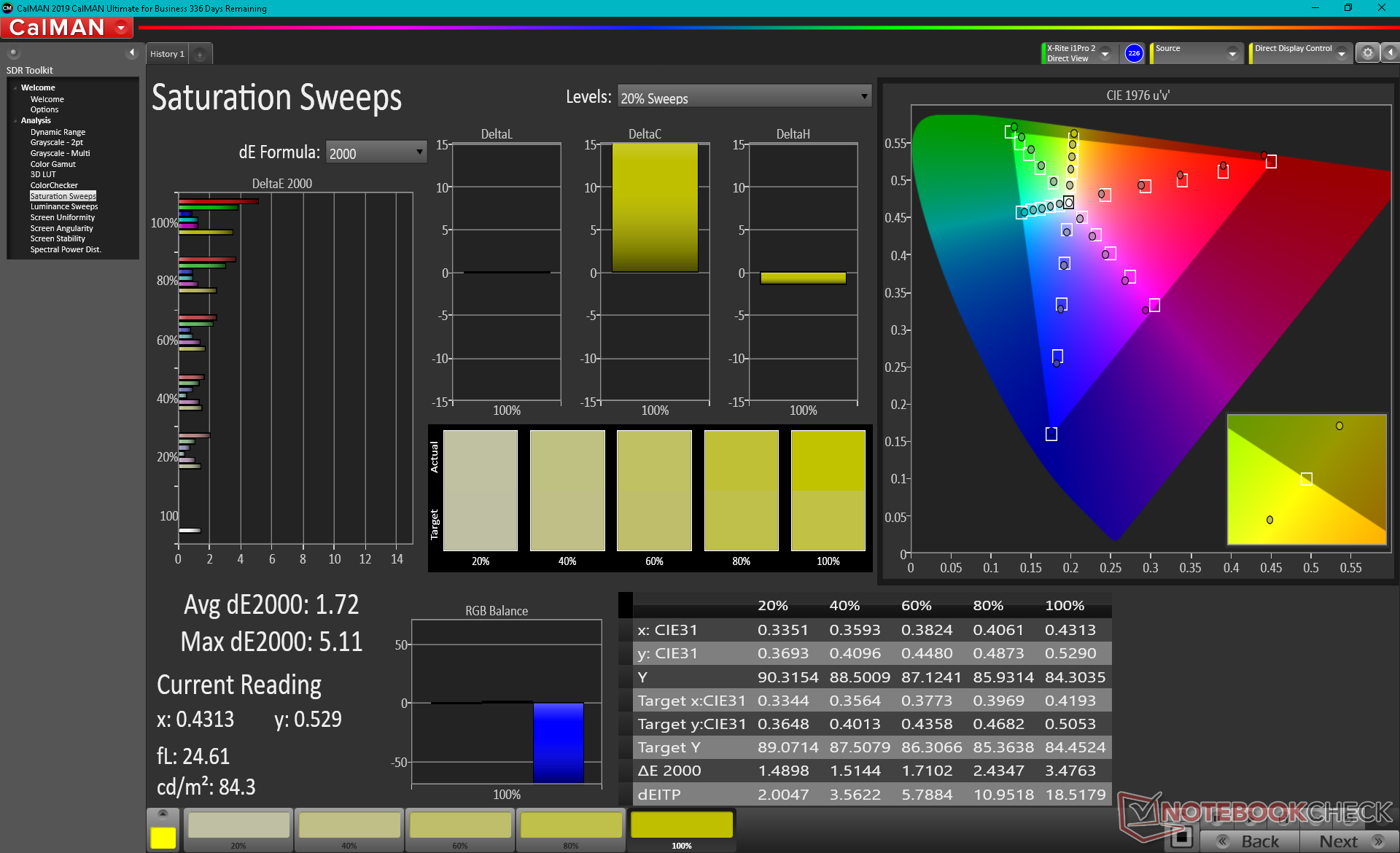Collapse the right panel arrow icon
The width and height of the screenshot is (1400, 853).
coord(1391,53)
